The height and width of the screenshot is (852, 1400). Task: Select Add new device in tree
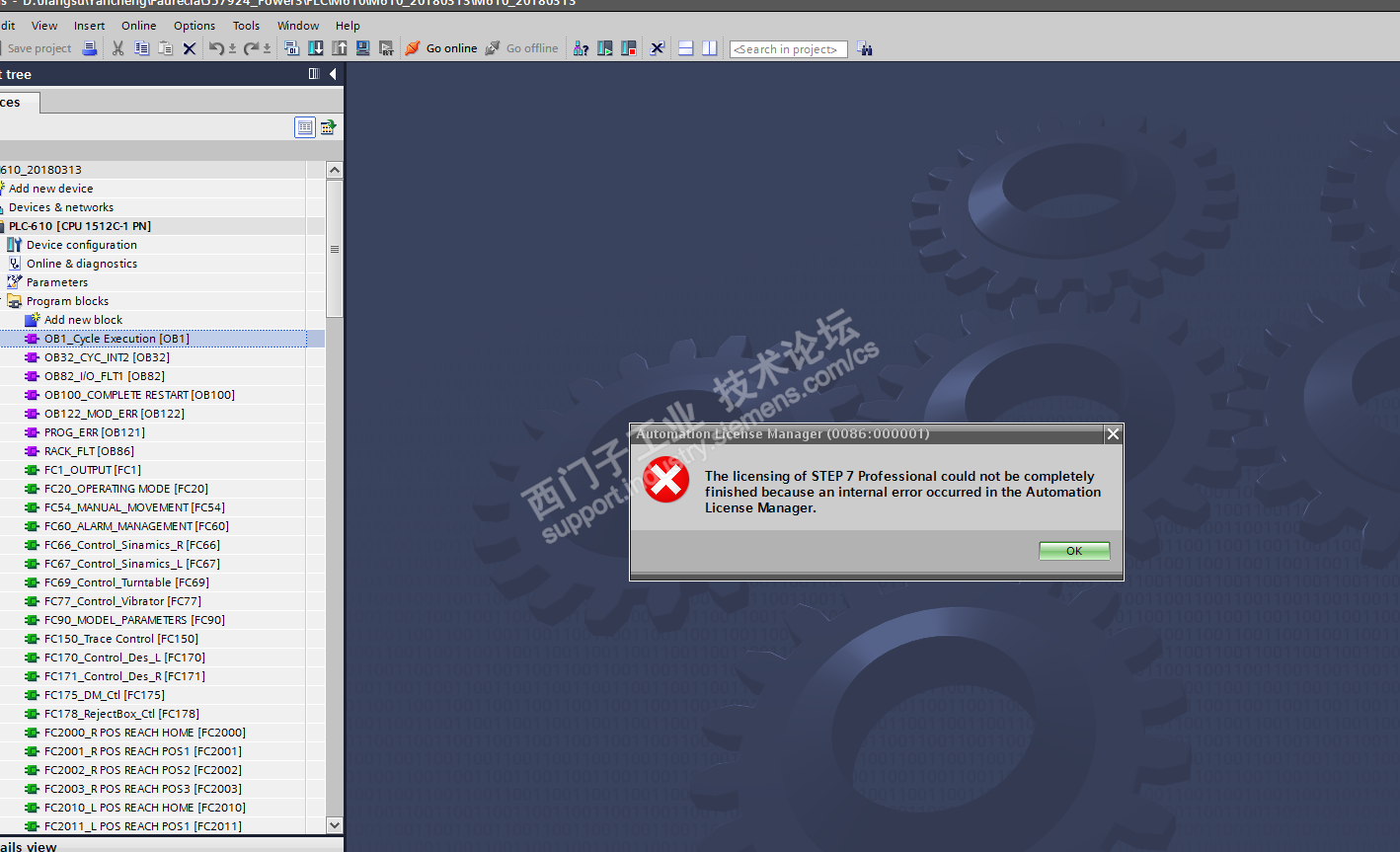tap(50, 189)
